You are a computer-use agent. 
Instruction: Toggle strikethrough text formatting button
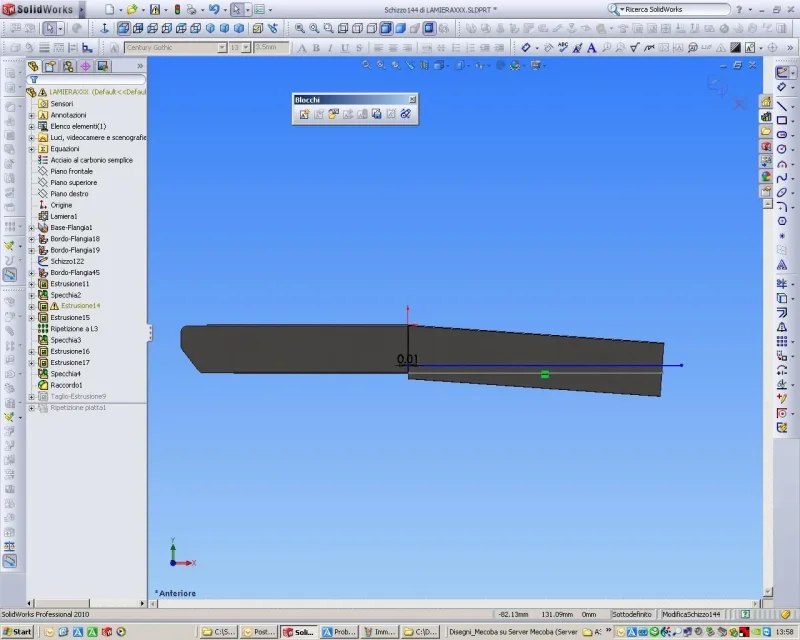[x=359, y=48]
